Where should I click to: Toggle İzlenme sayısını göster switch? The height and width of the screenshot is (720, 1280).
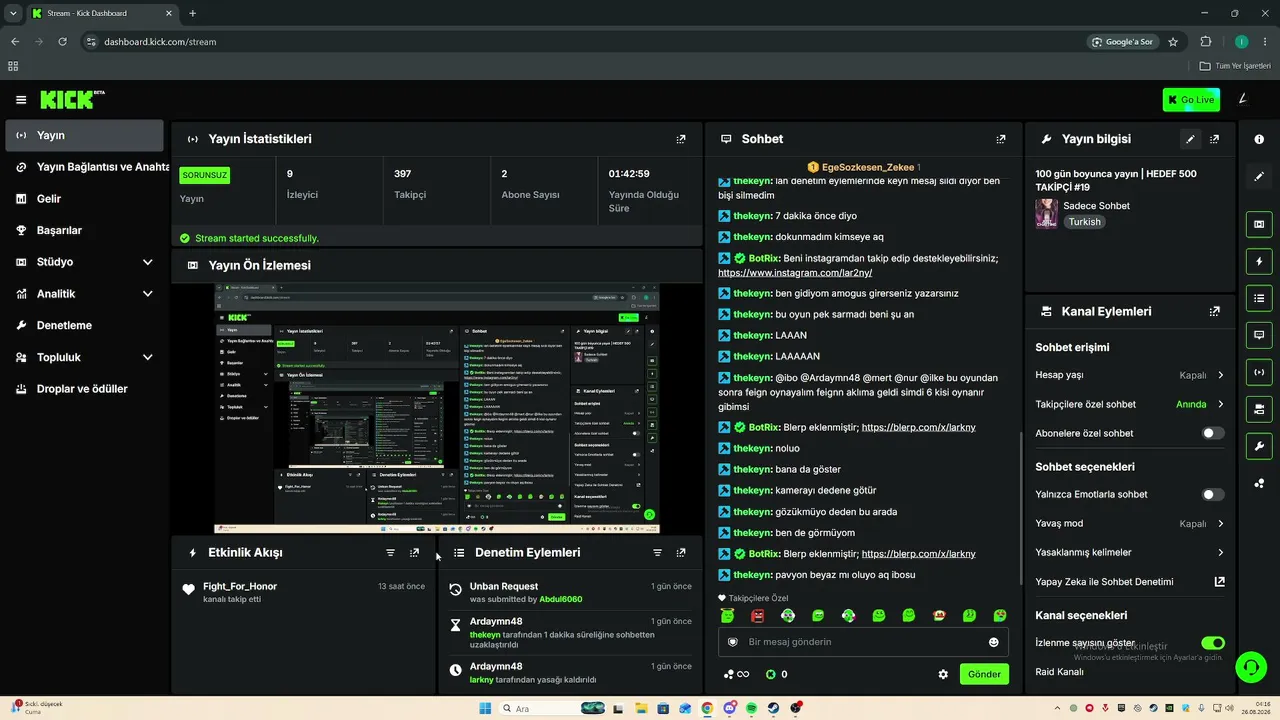pyautogui.click(x=1213, y=643)
